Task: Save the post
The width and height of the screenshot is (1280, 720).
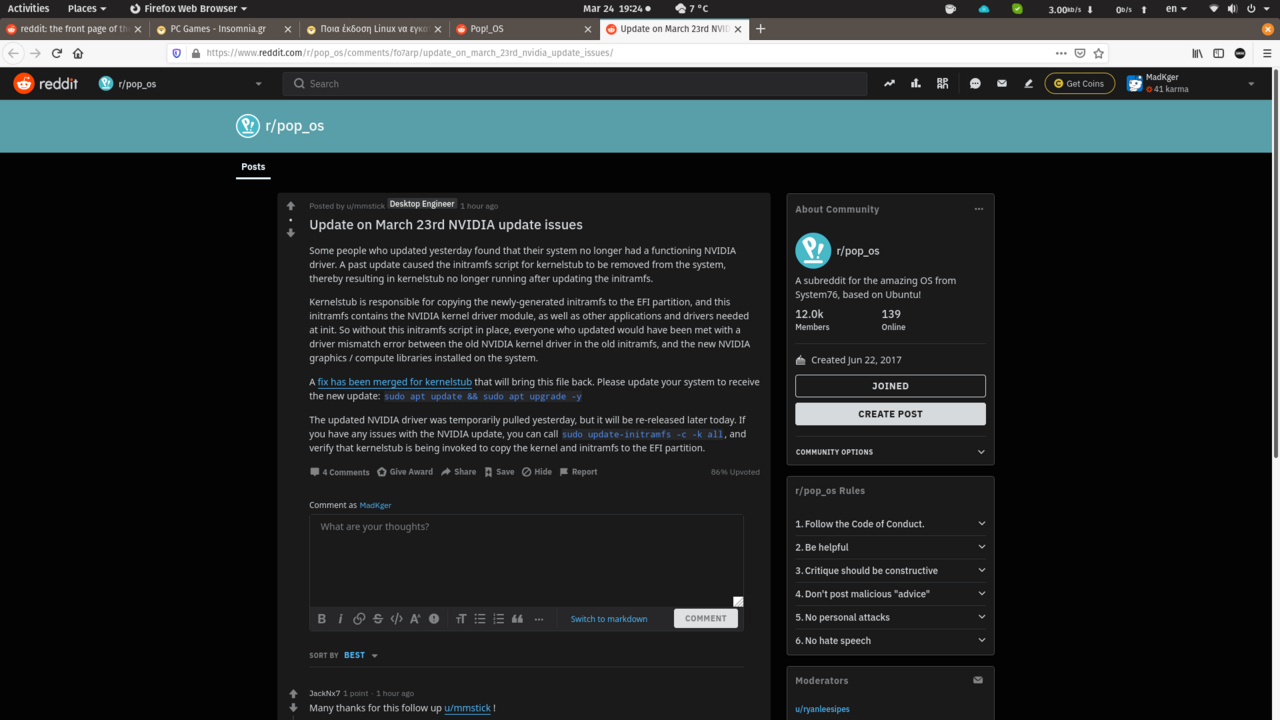Action: [x=499, y=472]
